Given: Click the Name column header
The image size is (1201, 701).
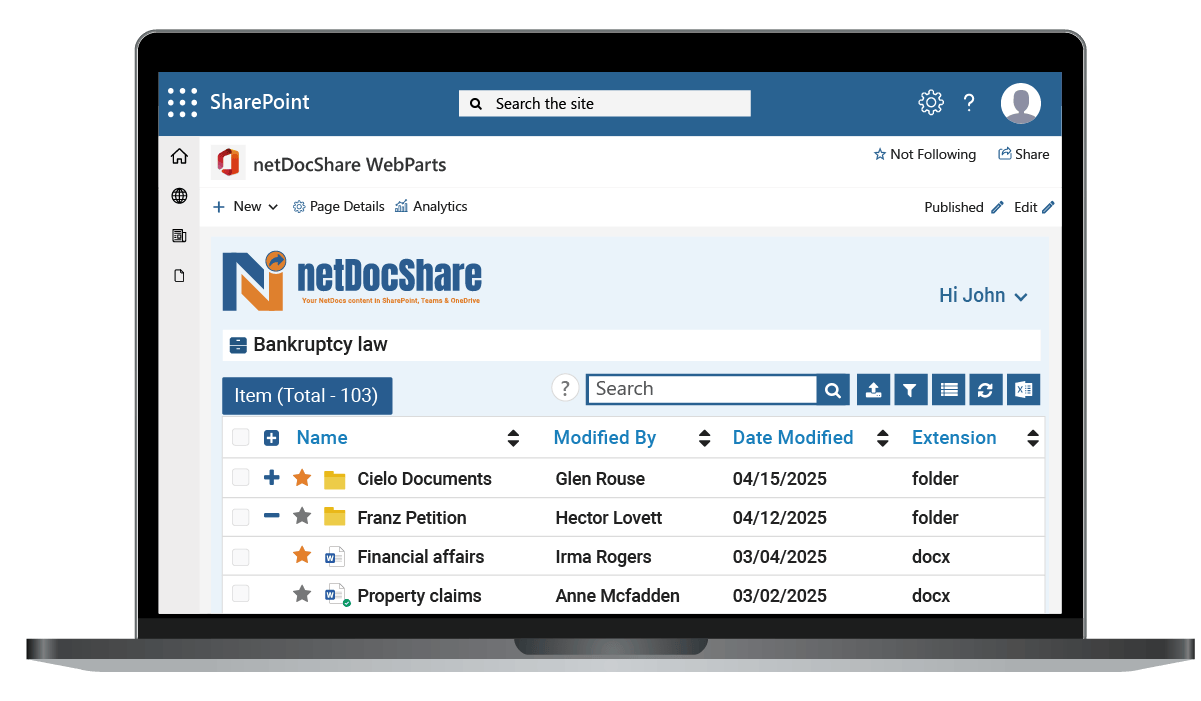Looking at the screenshot, I should coord(322,437).
